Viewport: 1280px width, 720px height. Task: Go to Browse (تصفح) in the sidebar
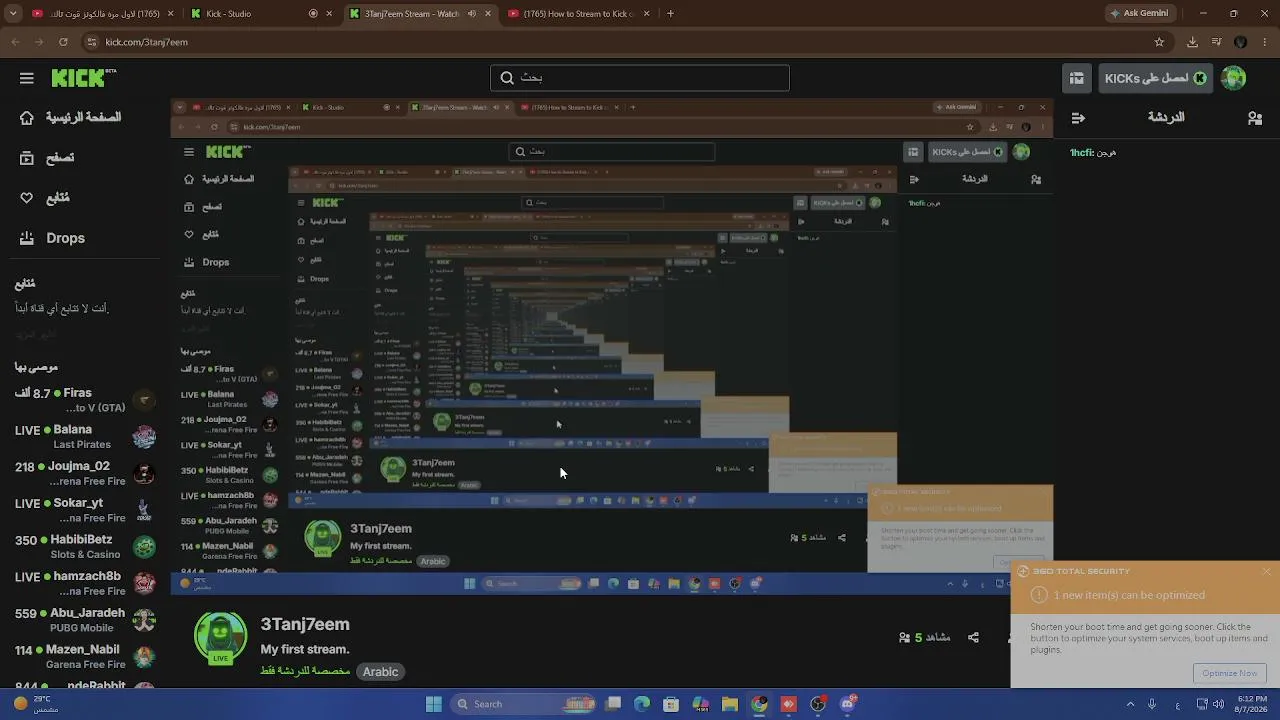tap(47, 158)
